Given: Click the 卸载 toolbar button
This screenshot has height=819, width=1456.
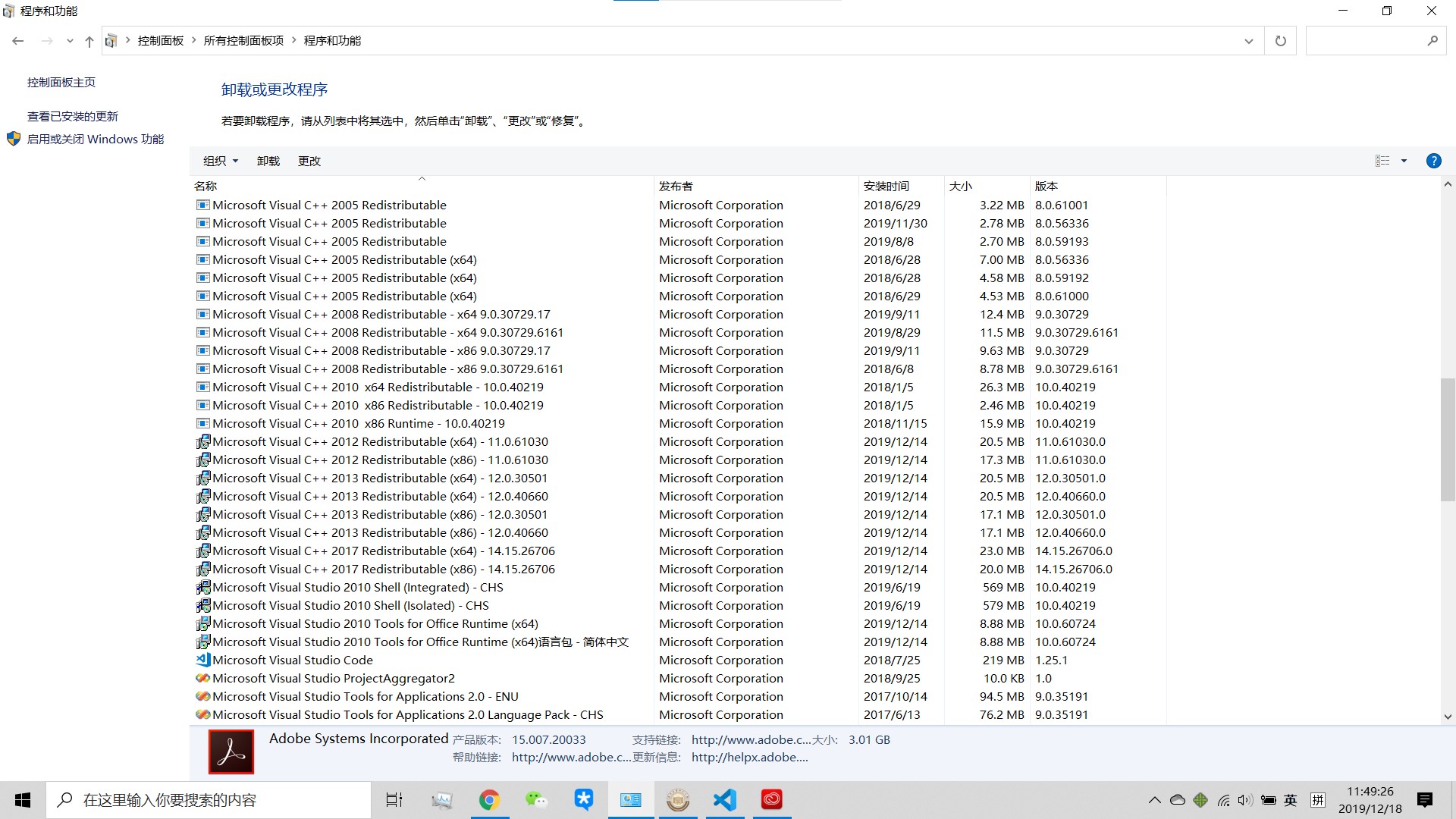Looking at the screenshot, I should pyautogui.click(x=268, y=161).
